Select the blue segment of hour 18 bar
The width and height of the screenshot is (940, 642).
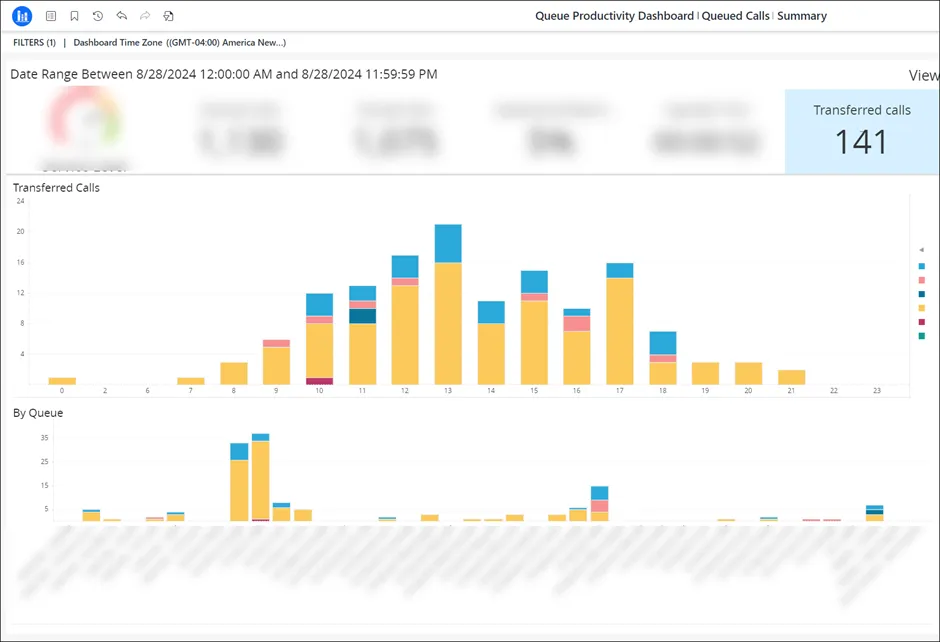pos(663,343)
